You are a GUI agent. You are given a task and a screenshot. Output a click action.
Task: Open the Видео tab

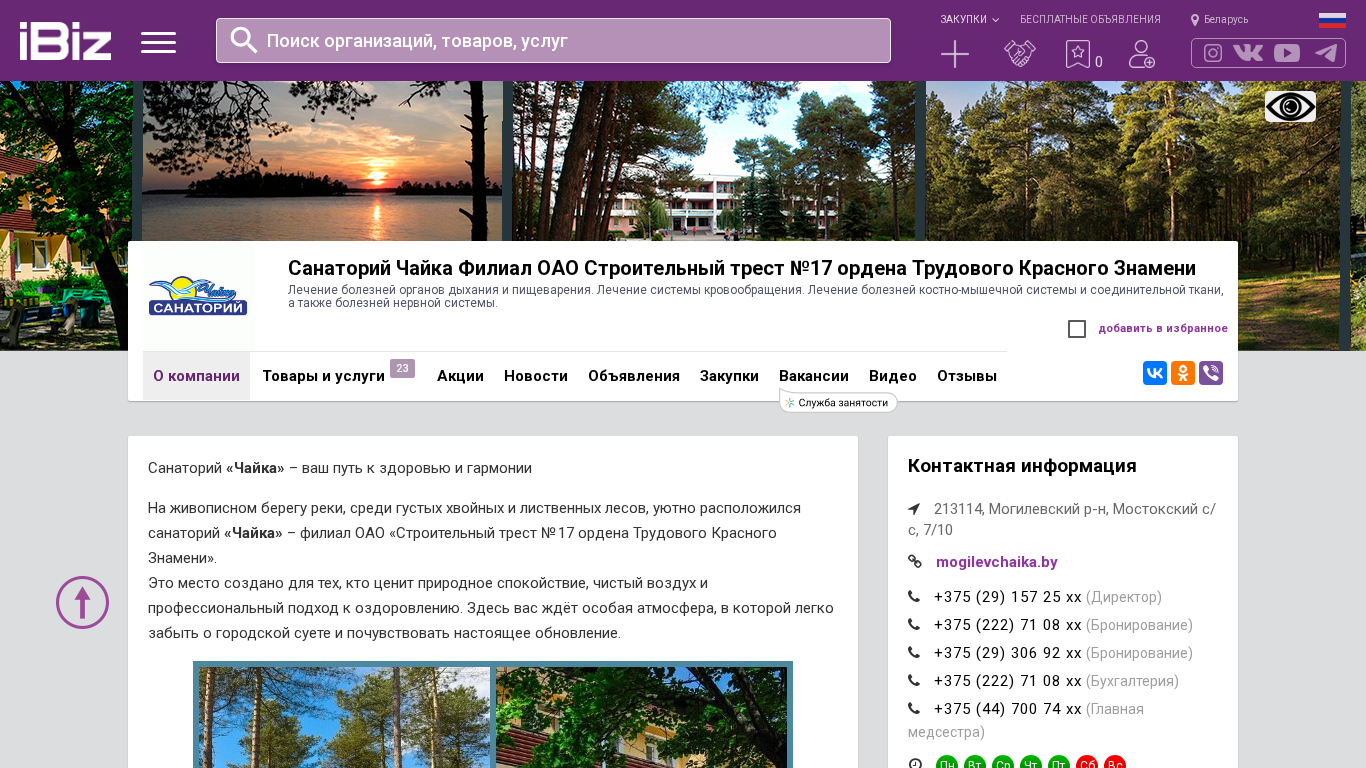tap(893, 376)
